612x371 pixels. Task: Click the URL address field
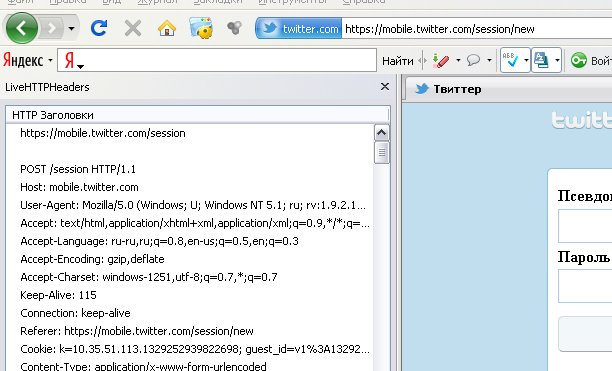476,29
